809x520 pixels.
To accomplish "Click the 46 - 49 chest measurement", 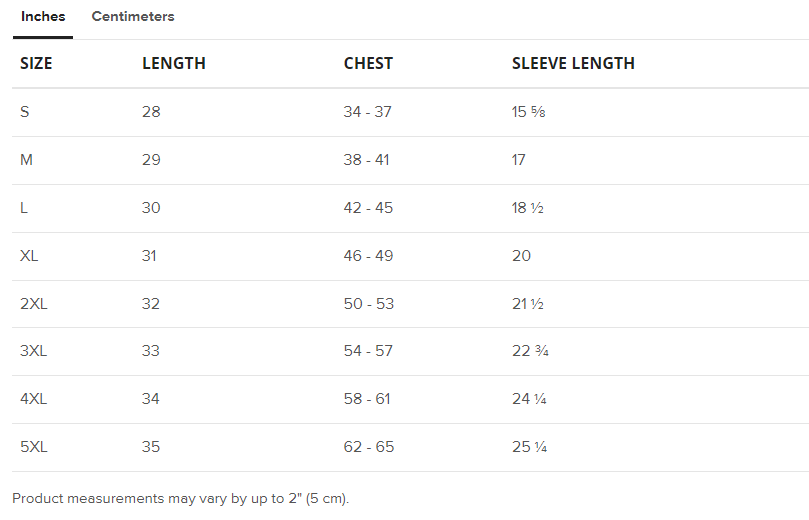I will pyautogui.click(x=368, y=256).
